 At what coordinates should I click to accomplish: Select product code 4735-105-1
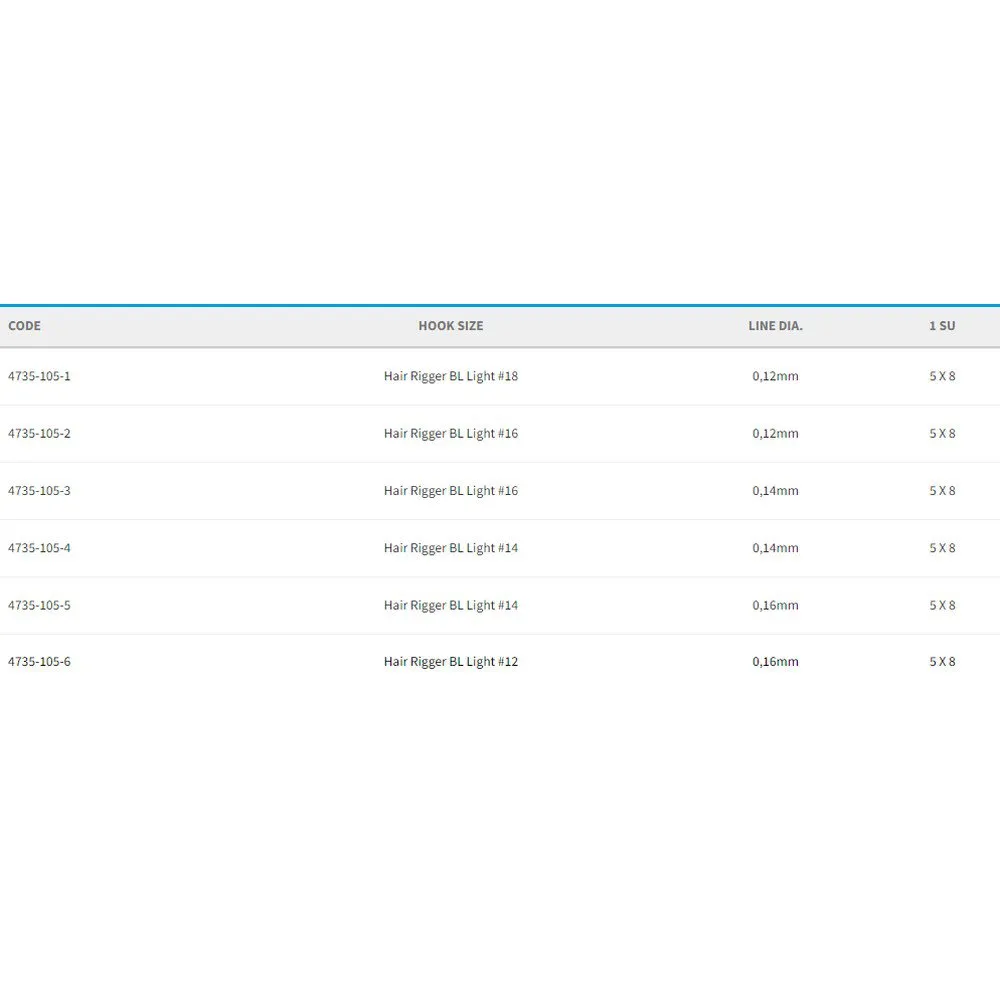click(39, 377)
